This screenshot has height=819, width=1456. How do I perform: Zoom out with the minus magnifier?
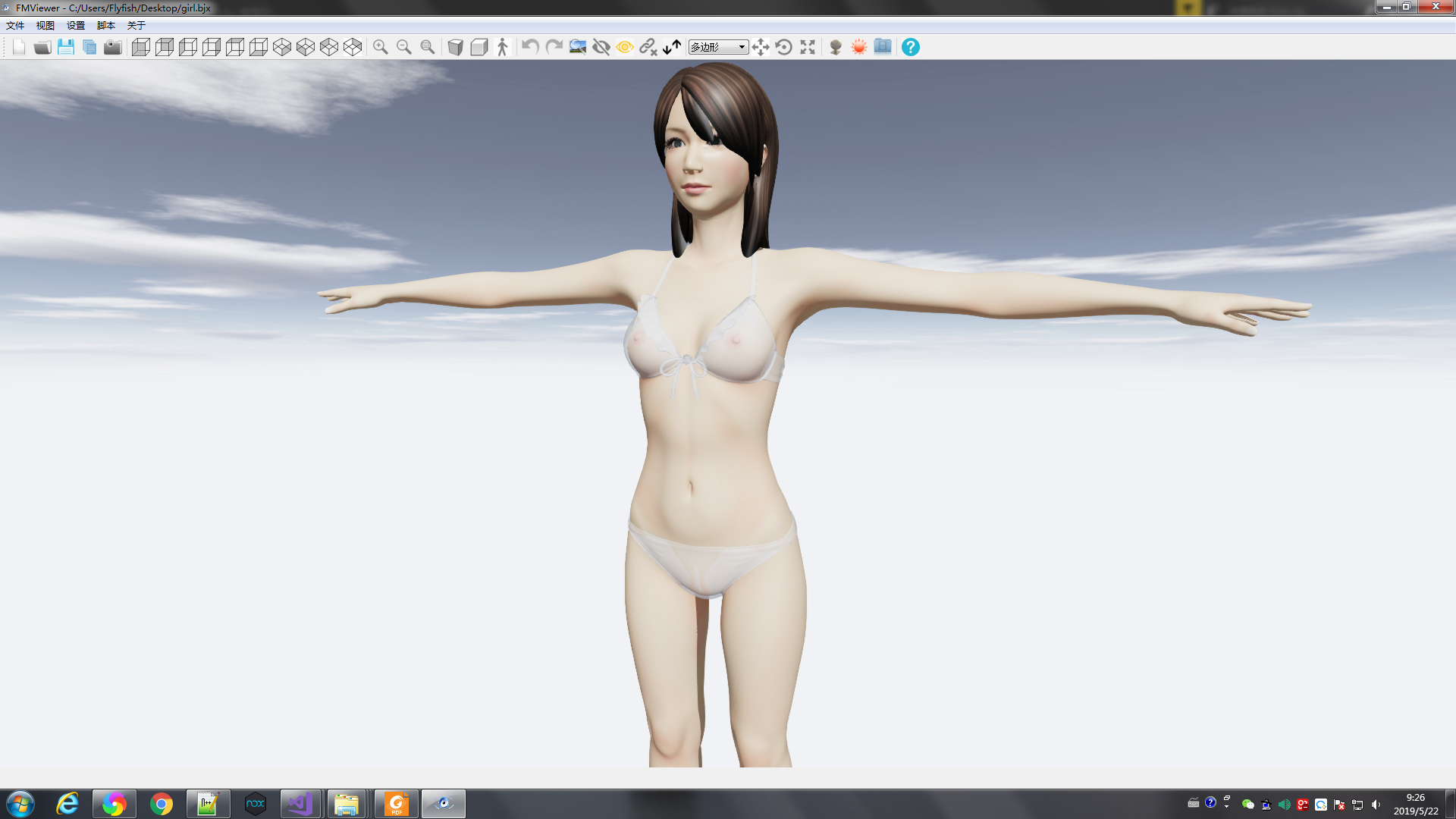tap(404, 47)
